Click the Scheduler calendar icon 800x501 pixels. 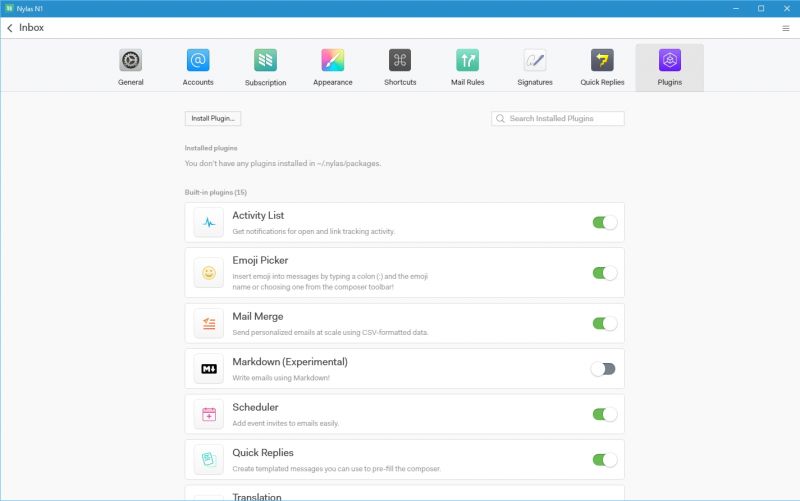pos(209,414)
